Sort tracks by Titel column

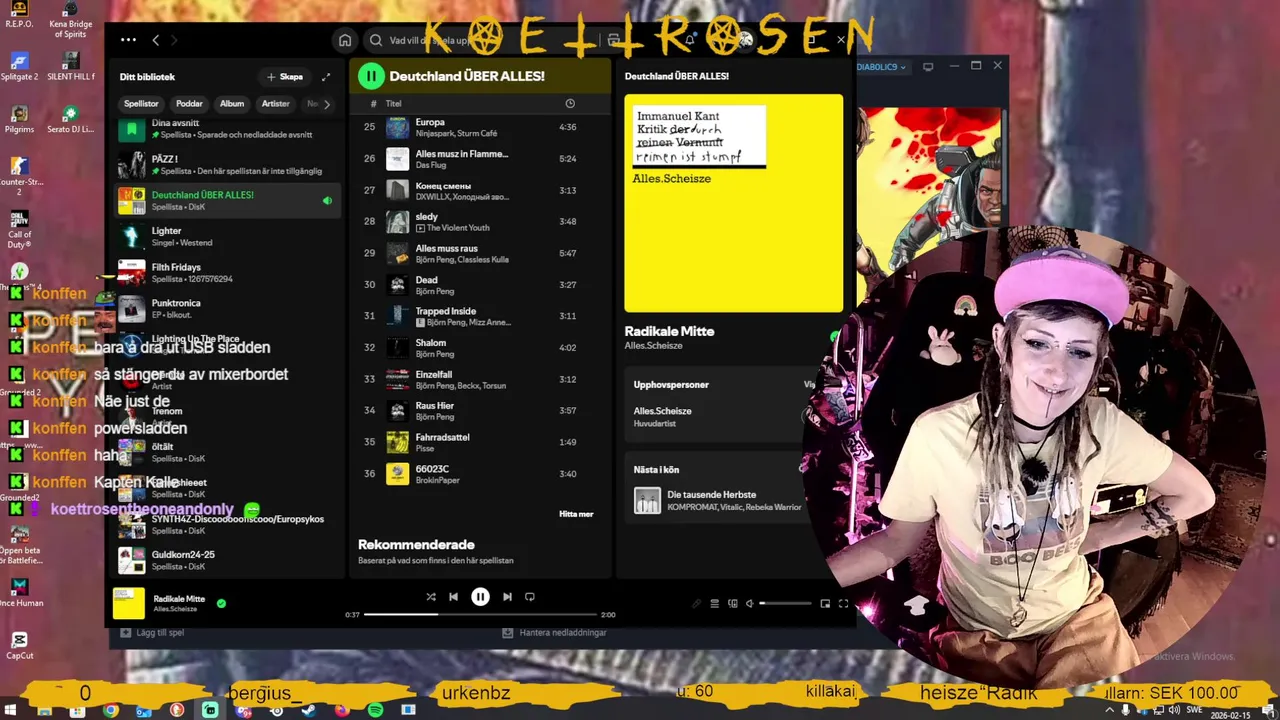click(x=394, y=104)
